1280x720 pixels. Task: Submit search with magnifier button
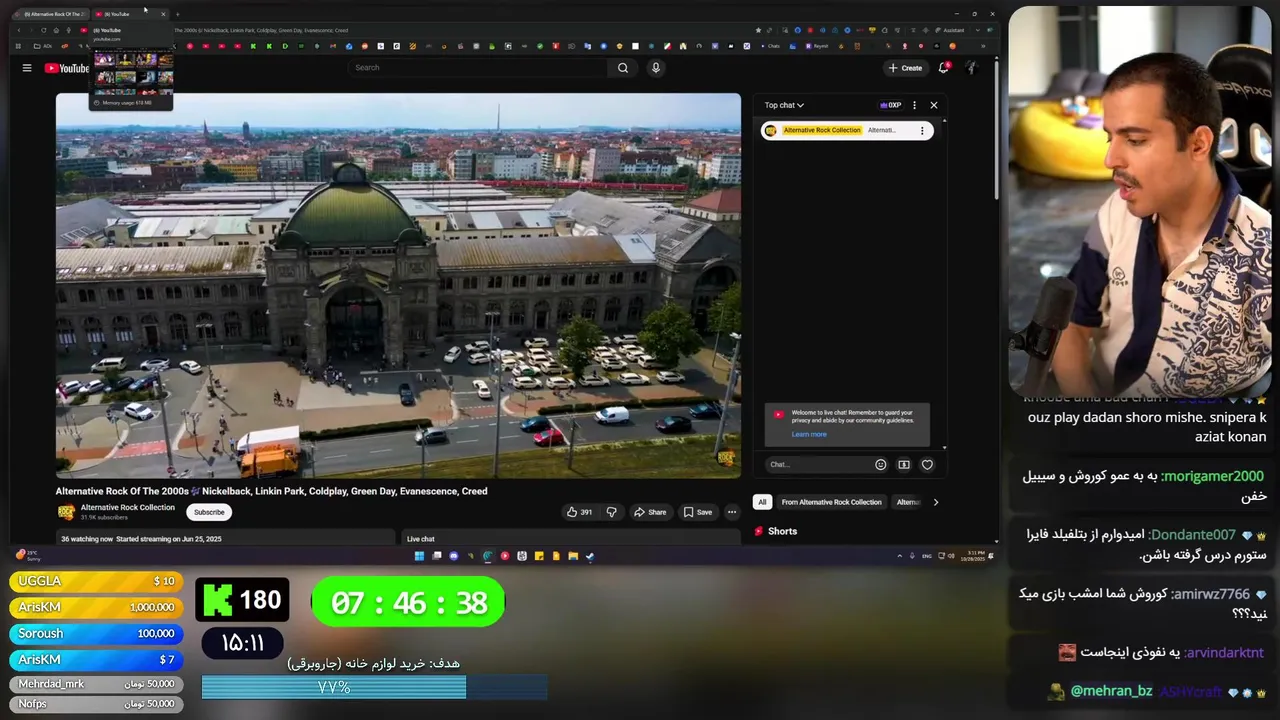pos(623,68)
